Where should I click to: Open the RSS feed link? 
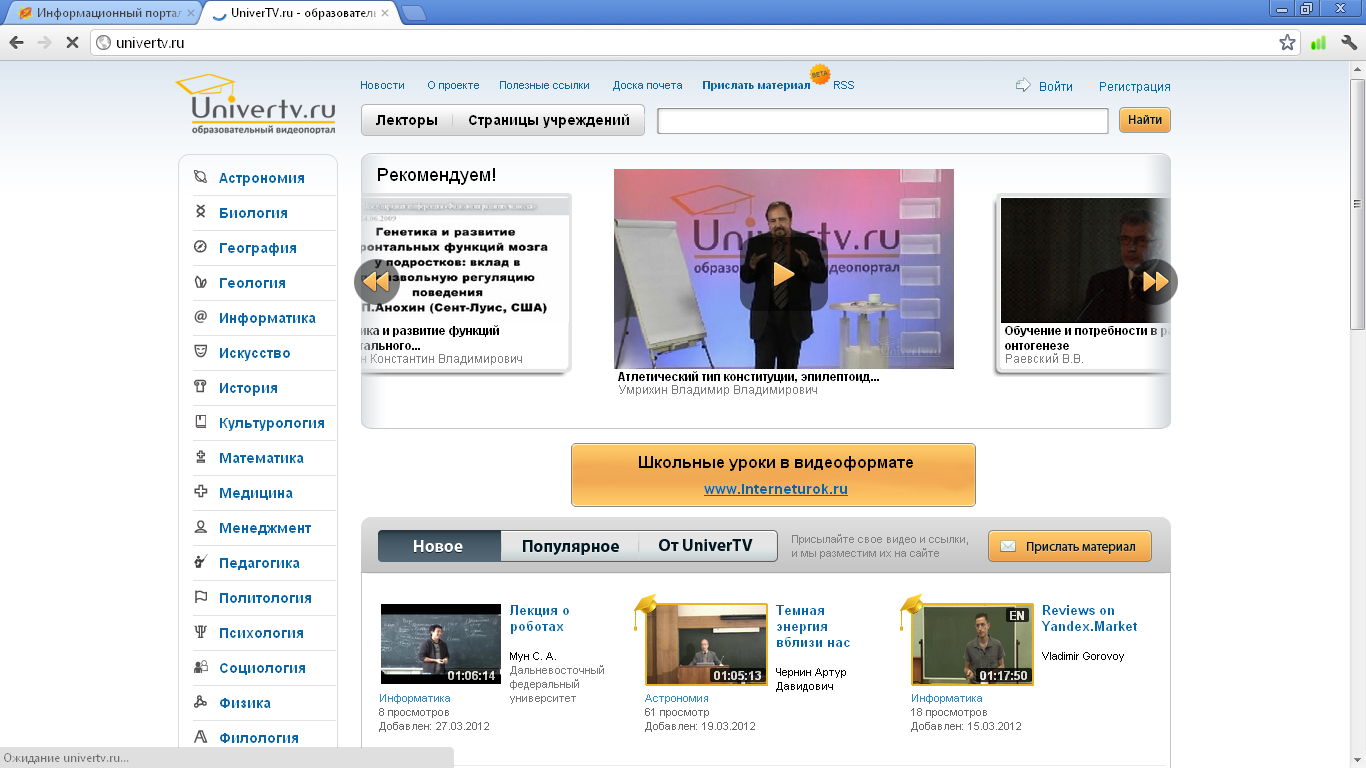[x=844, y=85]
